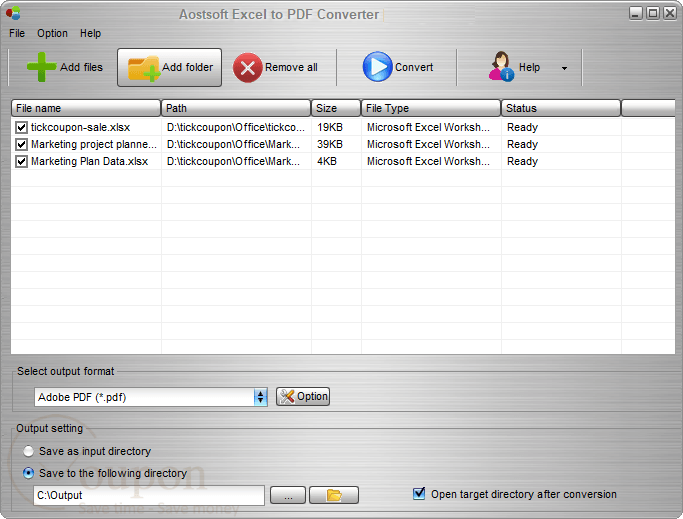The image size is (683, 519).
Task: Select Save to the following directory radio
Action: click(x=28, y=473)
